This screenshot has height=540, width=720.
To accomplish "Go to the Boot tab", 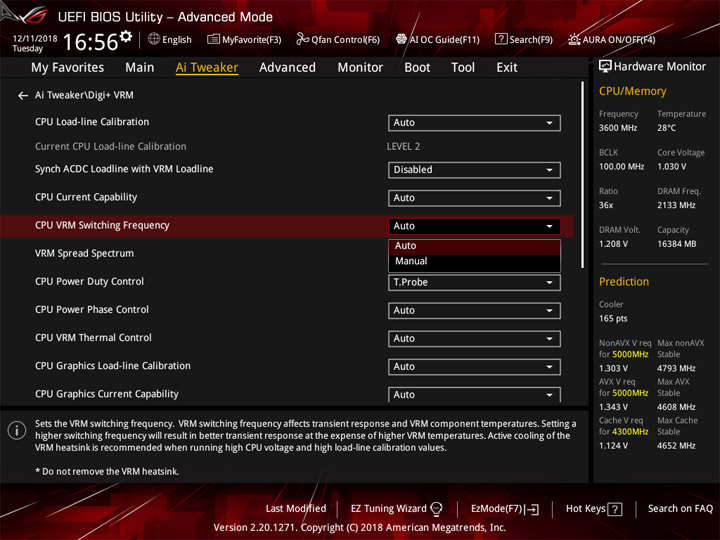I will pyautogui.click(x=417, y=68).
